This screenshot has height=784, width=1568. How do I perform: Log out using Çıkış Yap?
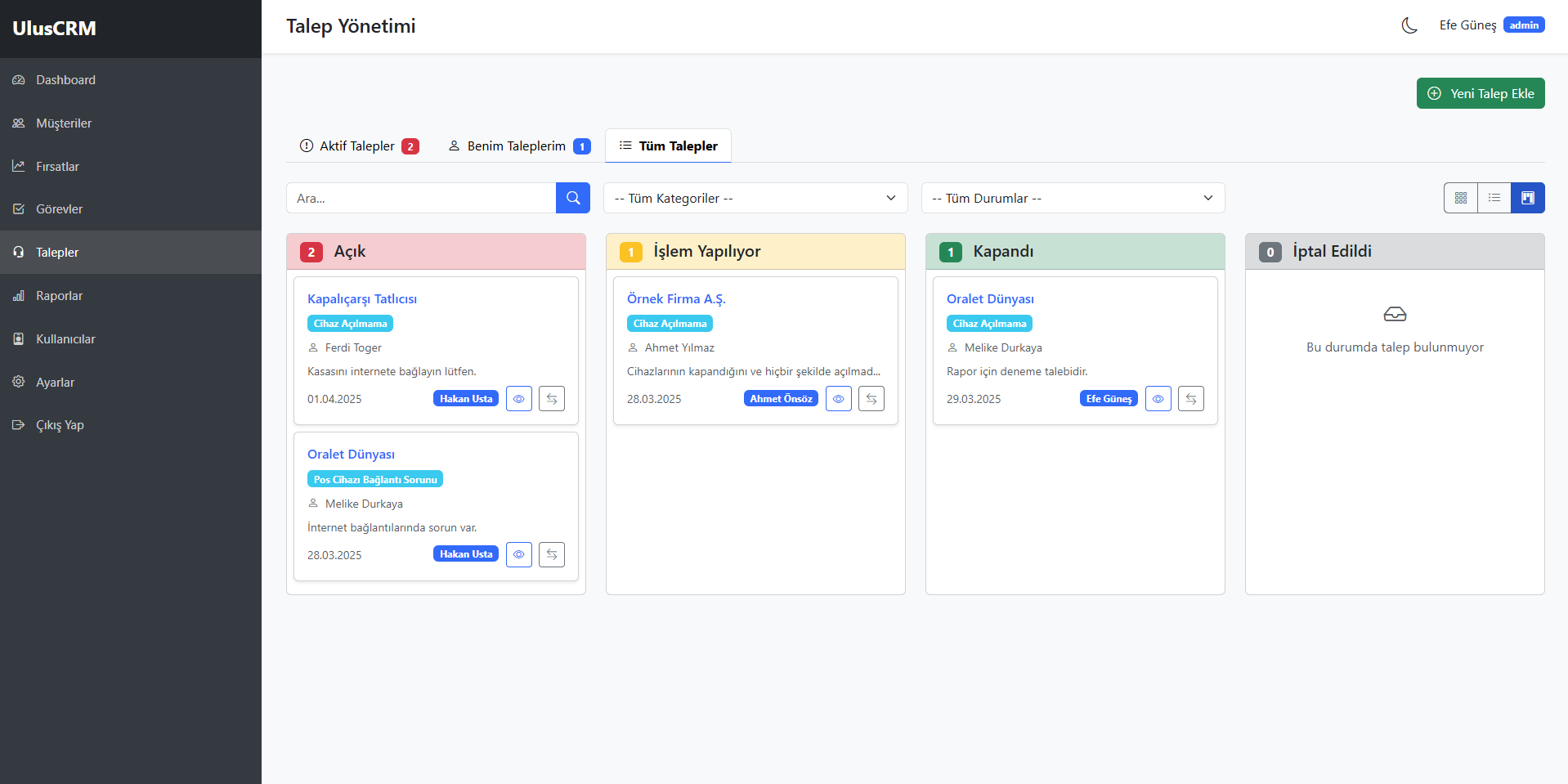point(60,425)
